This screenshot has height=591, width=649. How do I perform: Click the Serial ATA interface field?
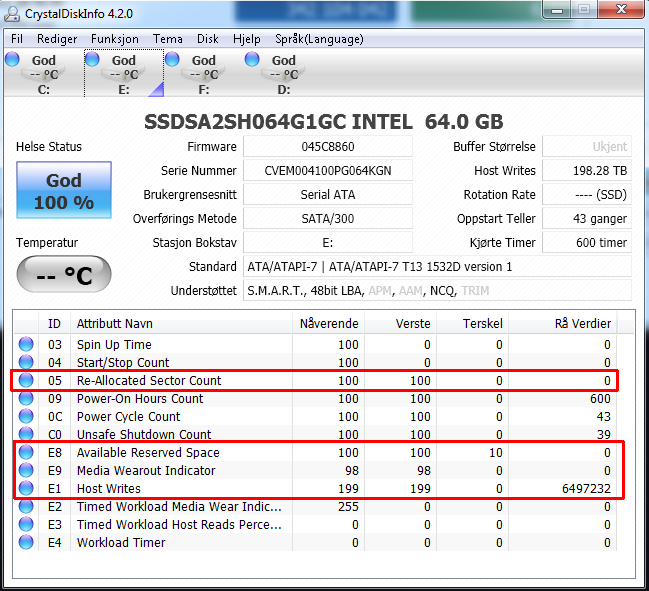pos(328,195)
